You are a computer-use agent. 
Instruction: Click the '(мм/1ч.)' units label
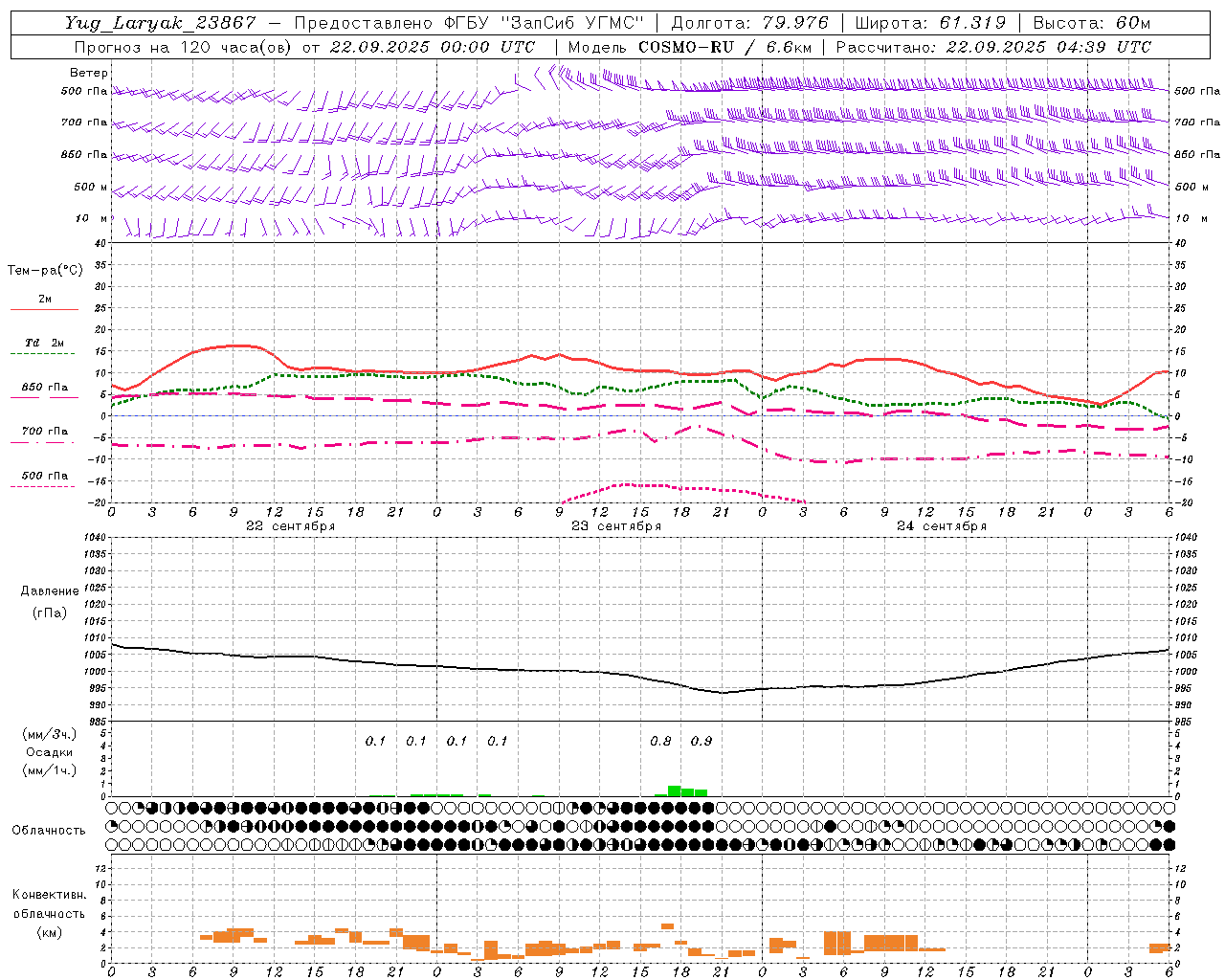click(x=50, y=770)
